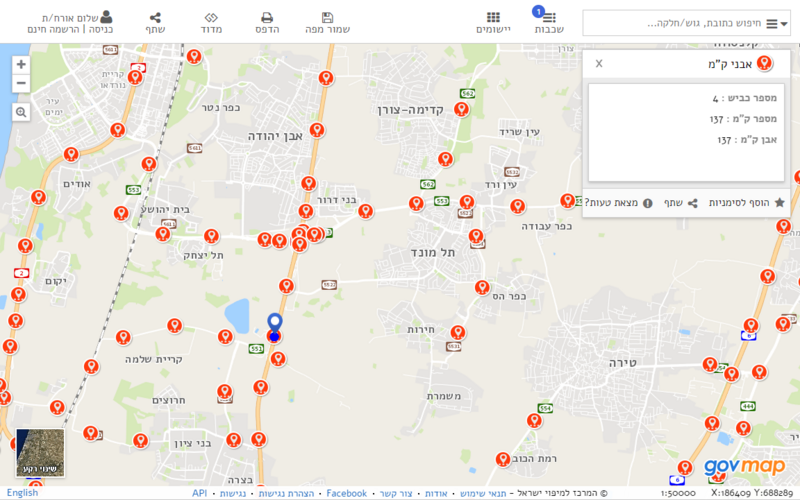
Task: Click the govmap logo
Action: 744,466
